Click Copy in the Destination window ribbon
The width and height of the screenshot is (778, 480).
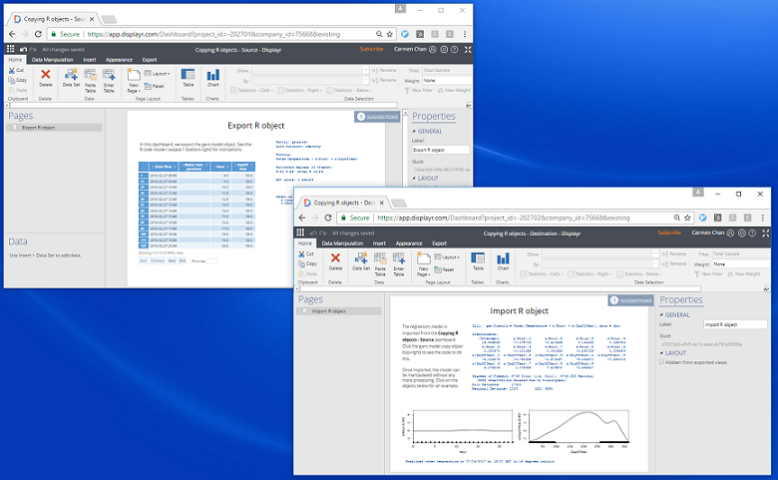(307, 264)
